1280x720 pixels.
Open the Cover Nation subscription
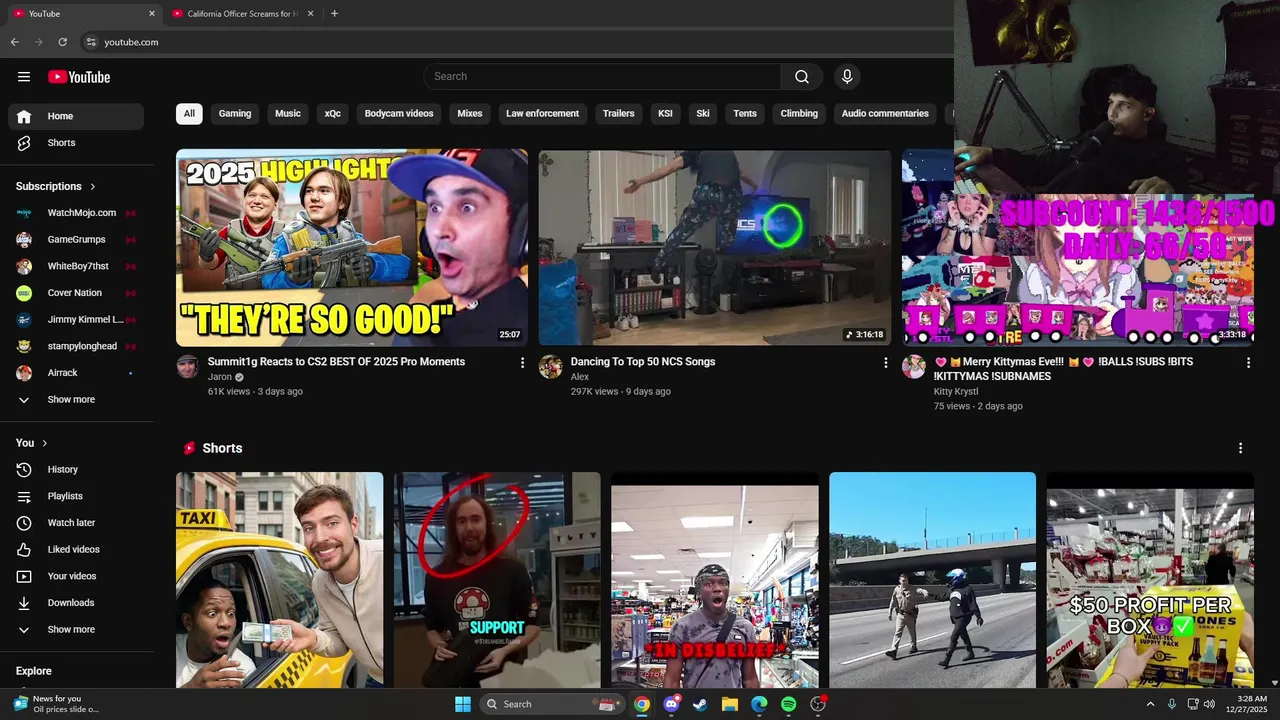tap(76, 293)
